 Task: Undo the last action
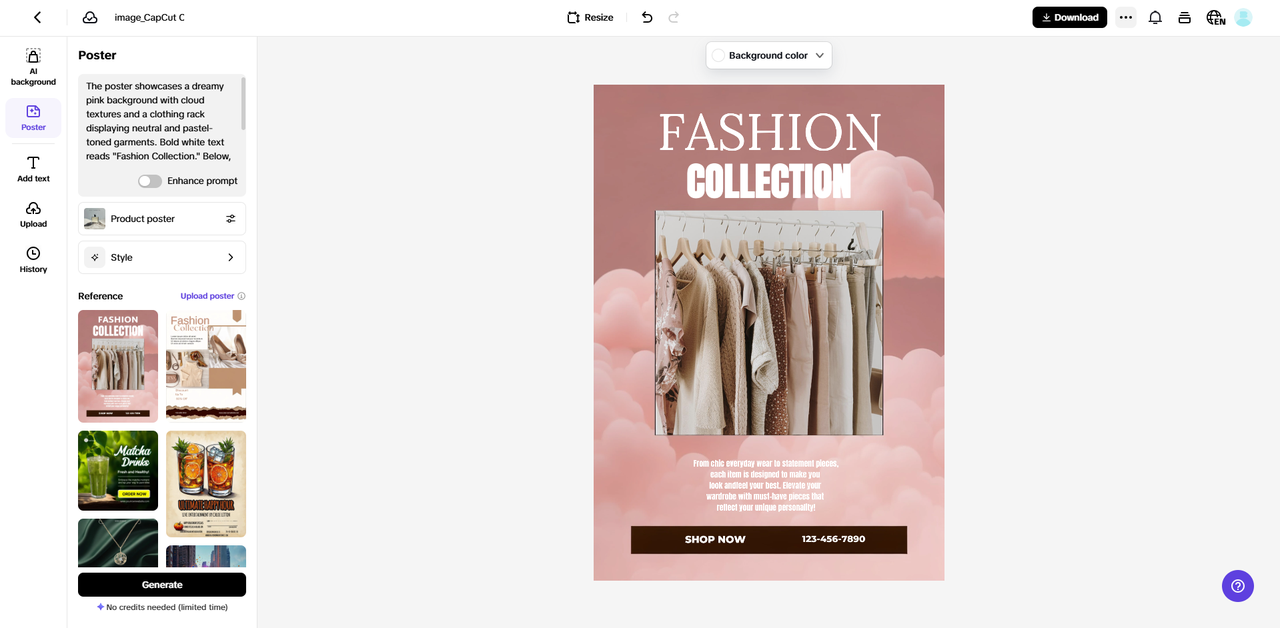[647, 17]
